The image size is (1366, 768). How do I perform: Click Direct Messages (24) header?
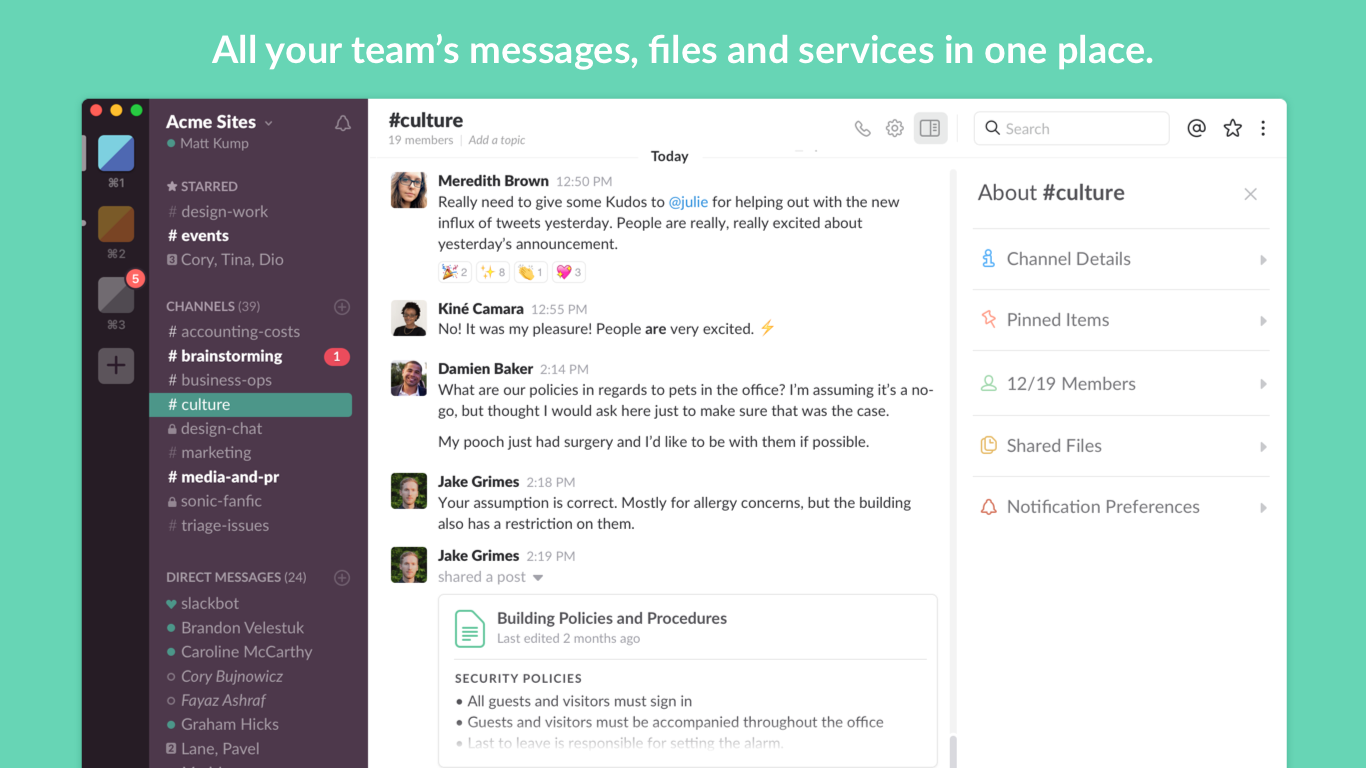pyautogui.click(x=236, y=577)
